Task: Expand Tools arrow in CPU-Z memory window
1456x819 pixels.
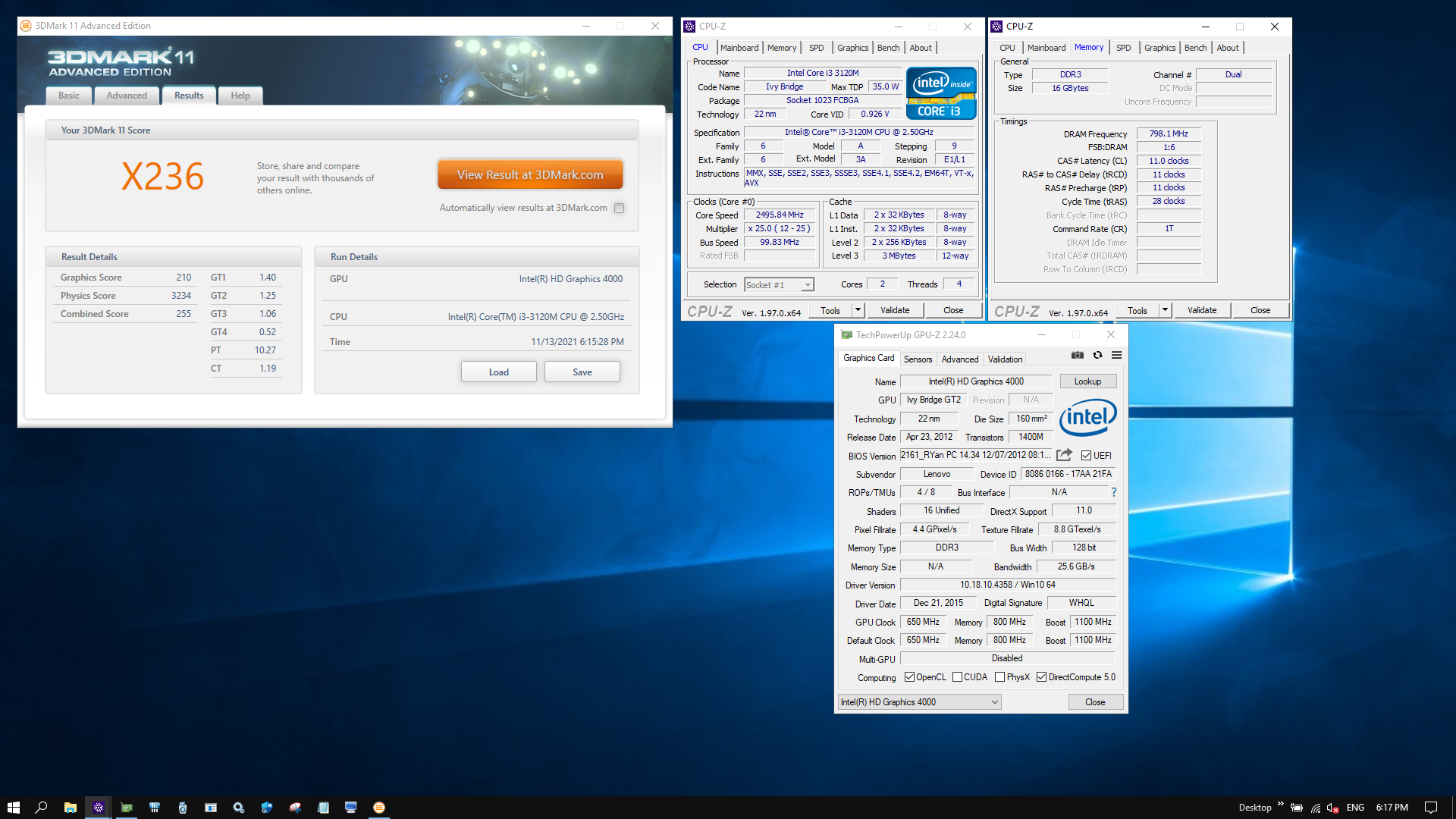Action: (x=1165, y=310)
